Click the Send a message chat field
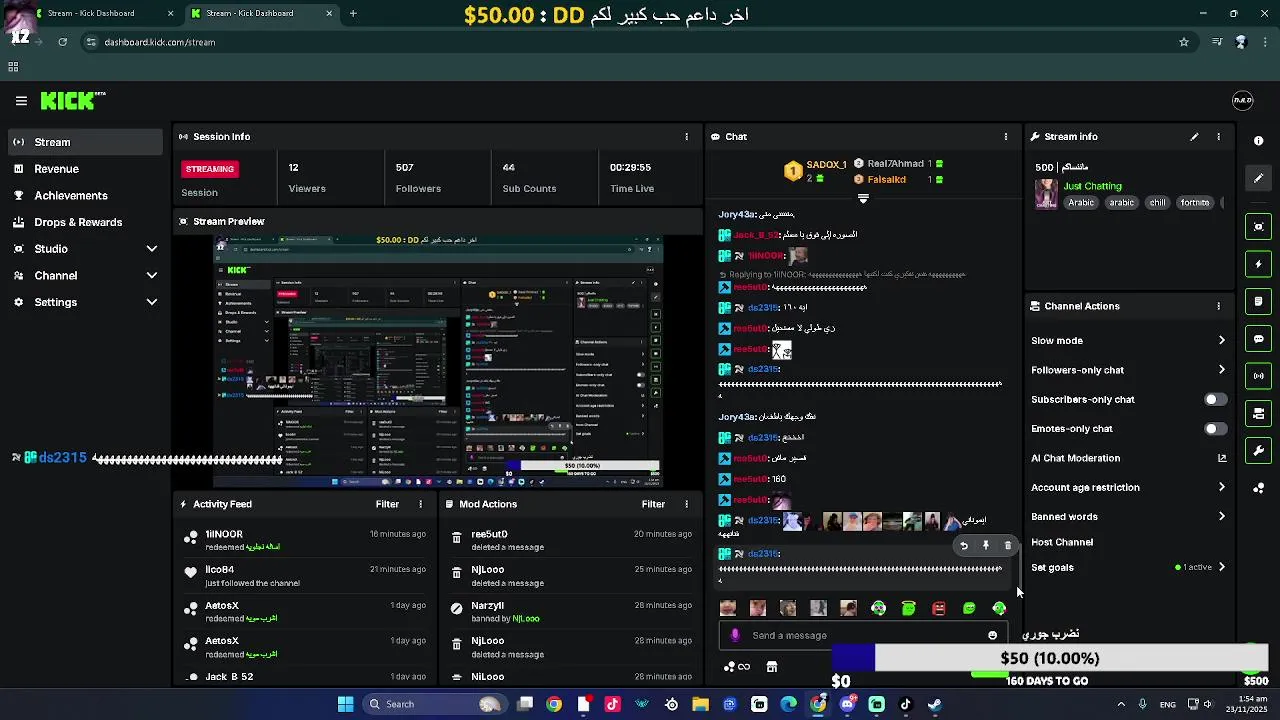 [863, 635]
